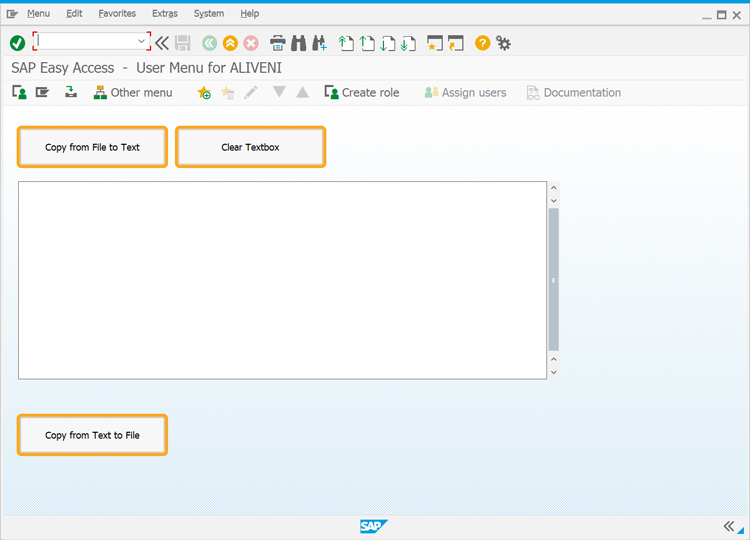
Task: Open the Edit menu
Action: pos(74,13)
